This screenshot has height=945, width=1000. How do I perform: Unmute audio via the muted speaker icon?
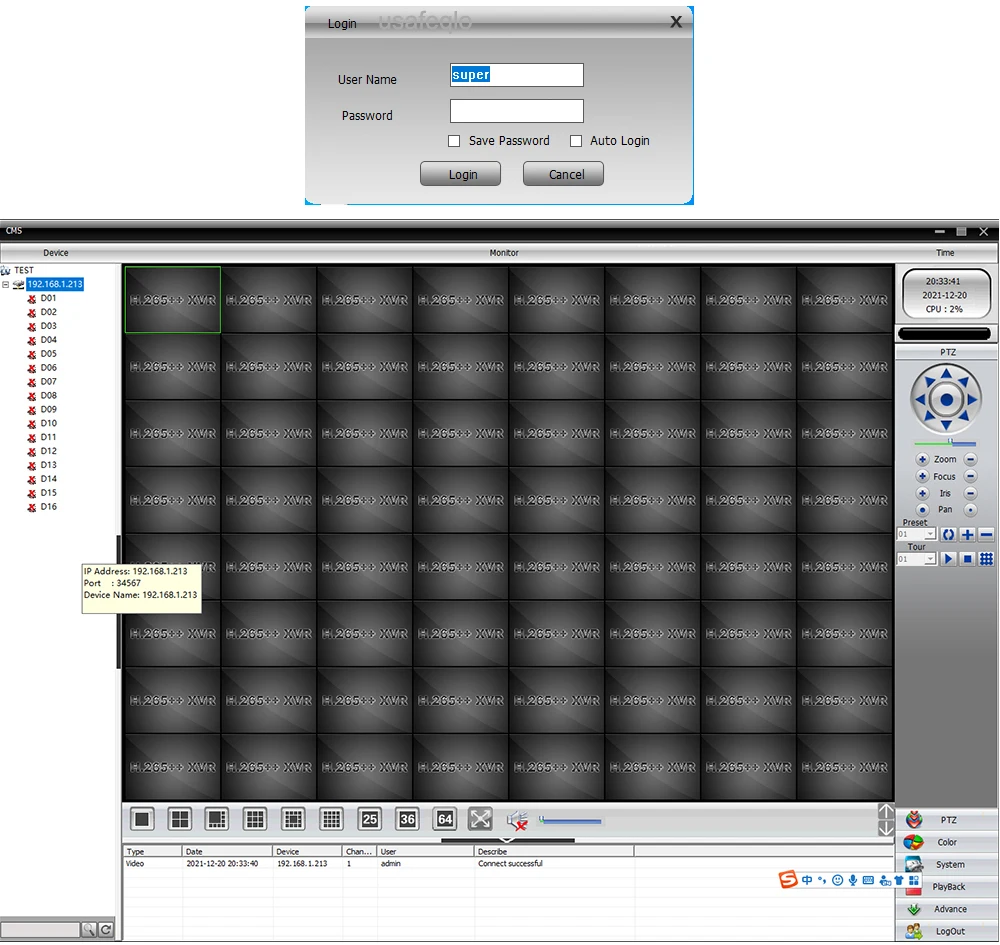pyautogui.click(x=517, y=820)
